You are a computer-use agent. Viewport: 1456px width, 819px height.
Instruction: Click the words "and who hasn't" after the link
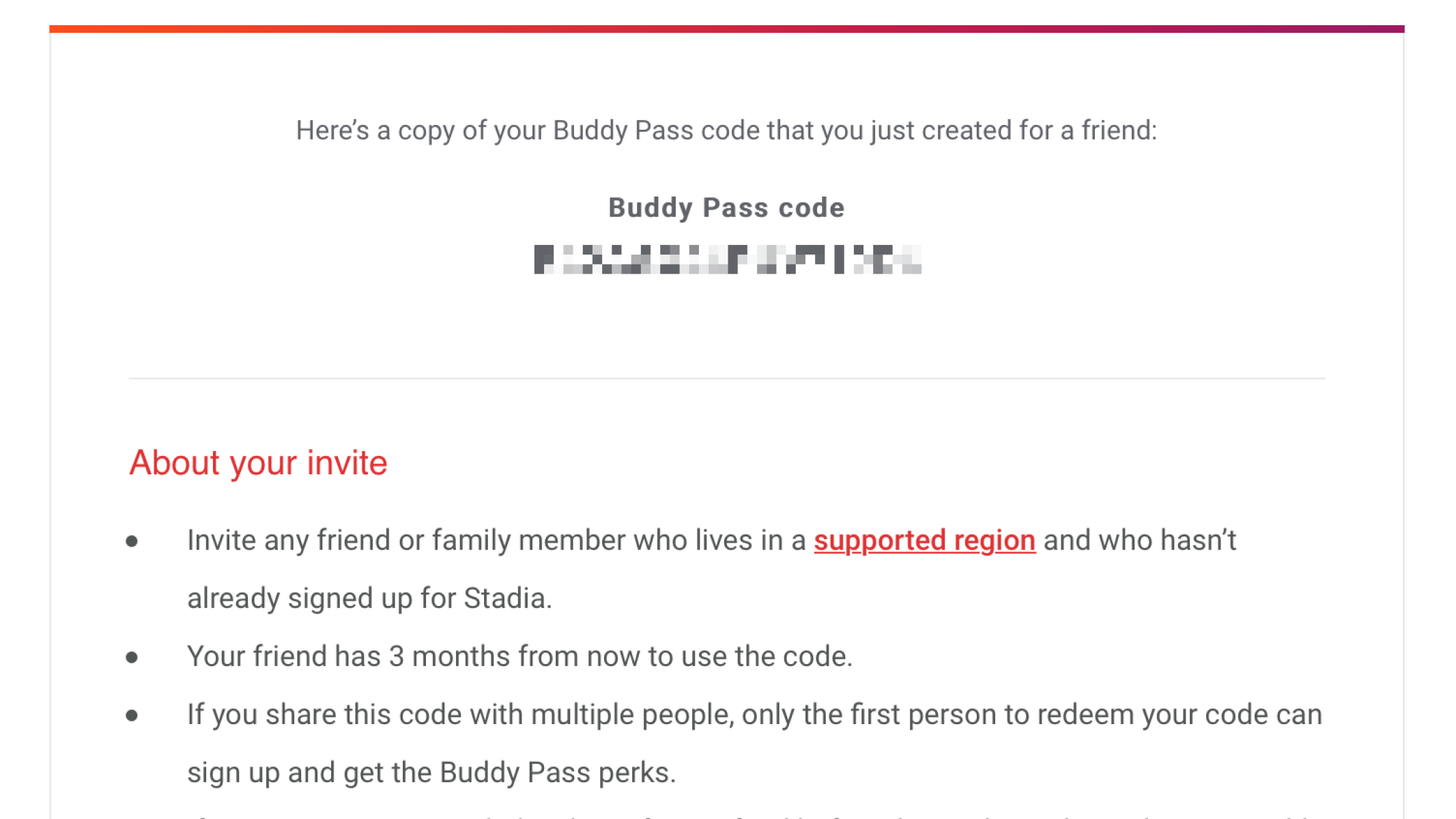point(1139,541)
